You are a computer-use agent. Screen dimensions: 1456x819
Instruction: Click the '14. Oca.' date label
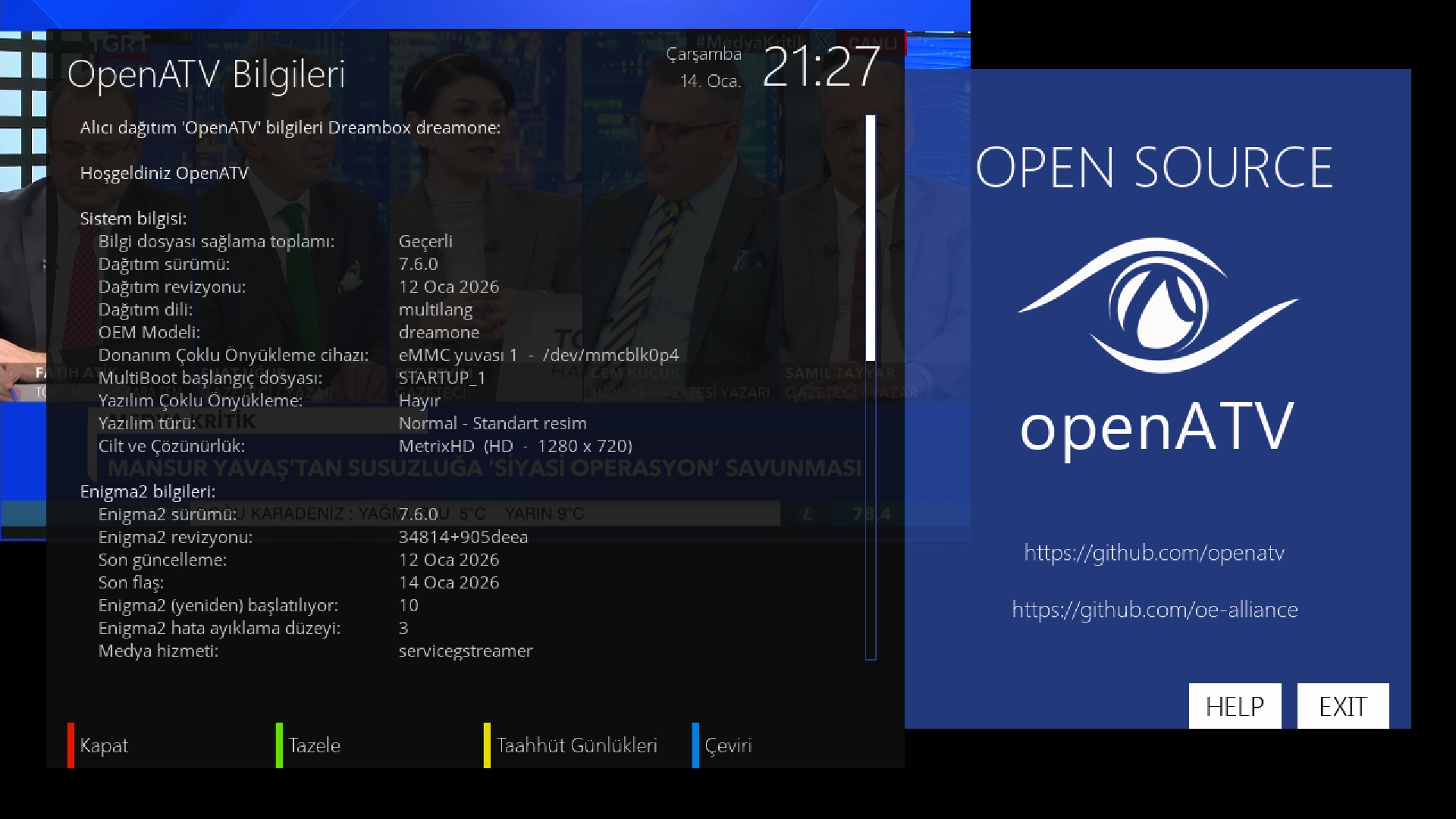click(x=711, y=81)
